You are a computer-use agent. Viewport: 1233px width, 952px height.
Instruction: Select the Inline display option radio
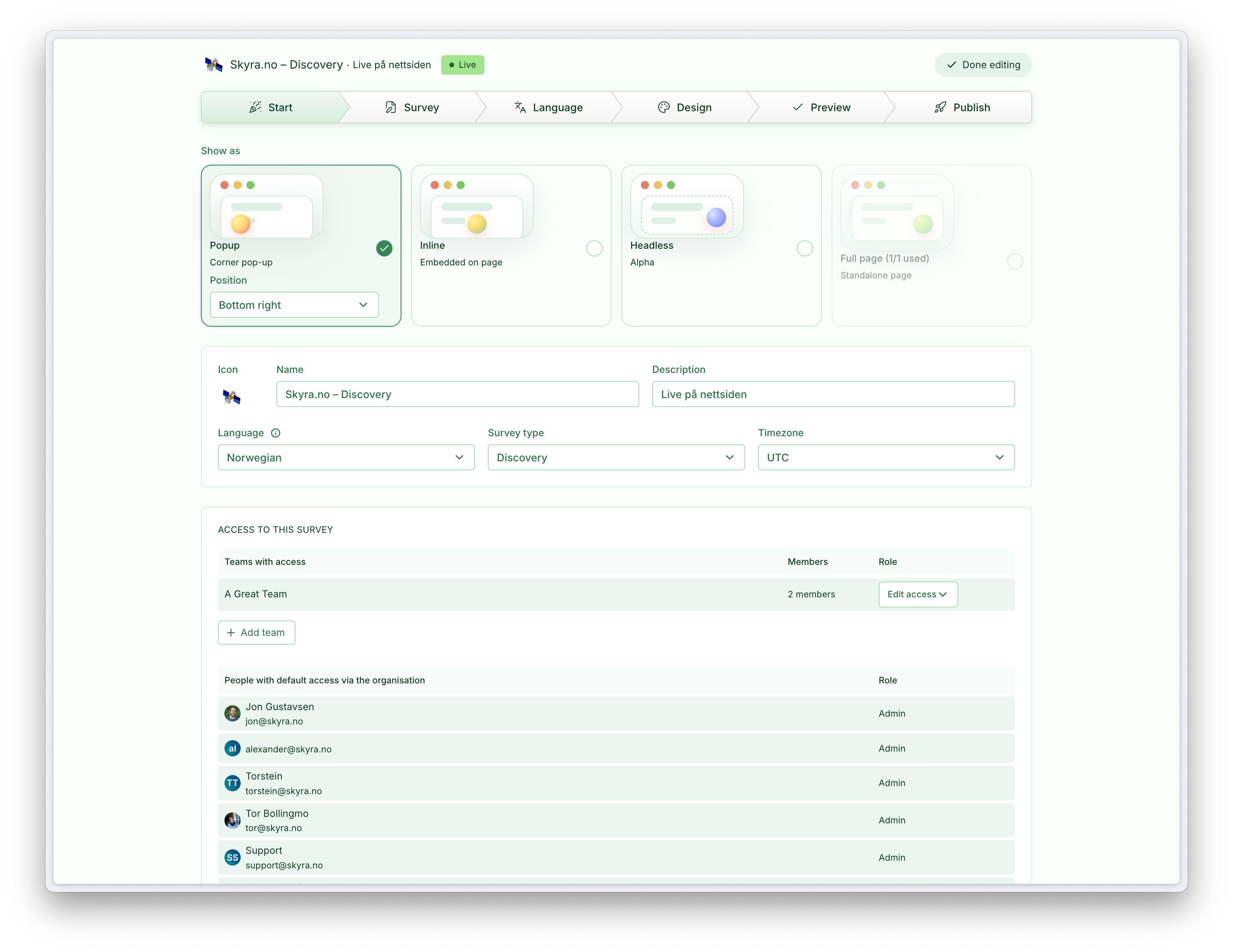pos(595,248)
